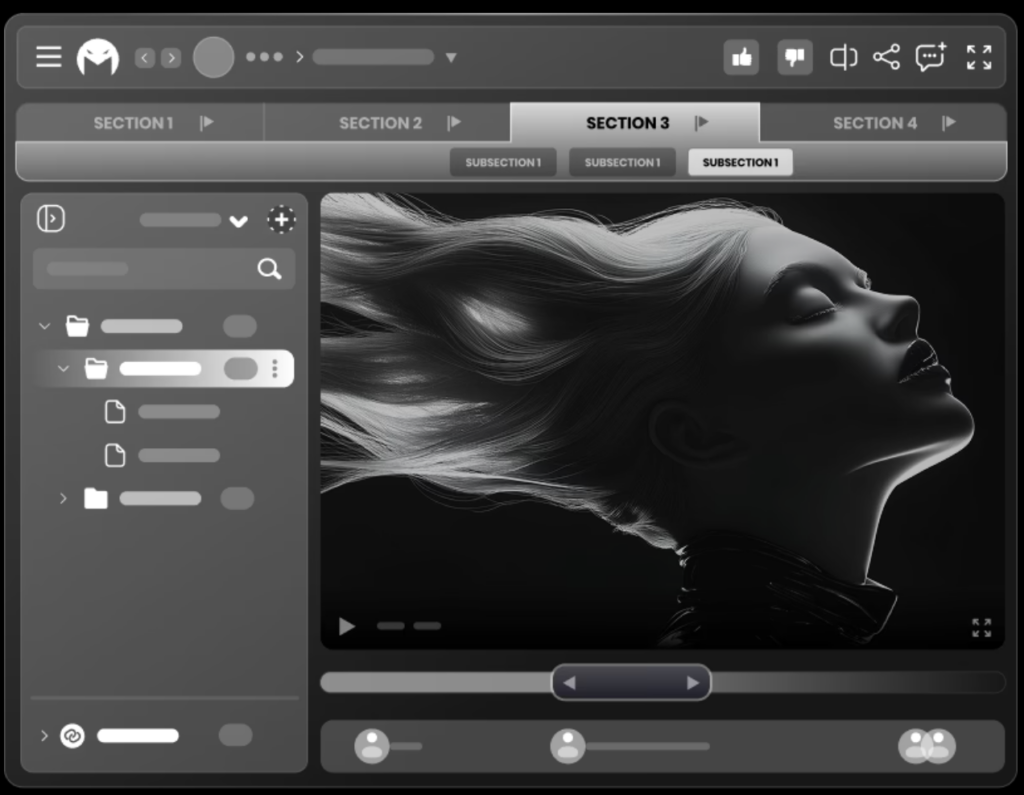
Task: Play the video
Action: pyautogui.click(x=347, y=627)
